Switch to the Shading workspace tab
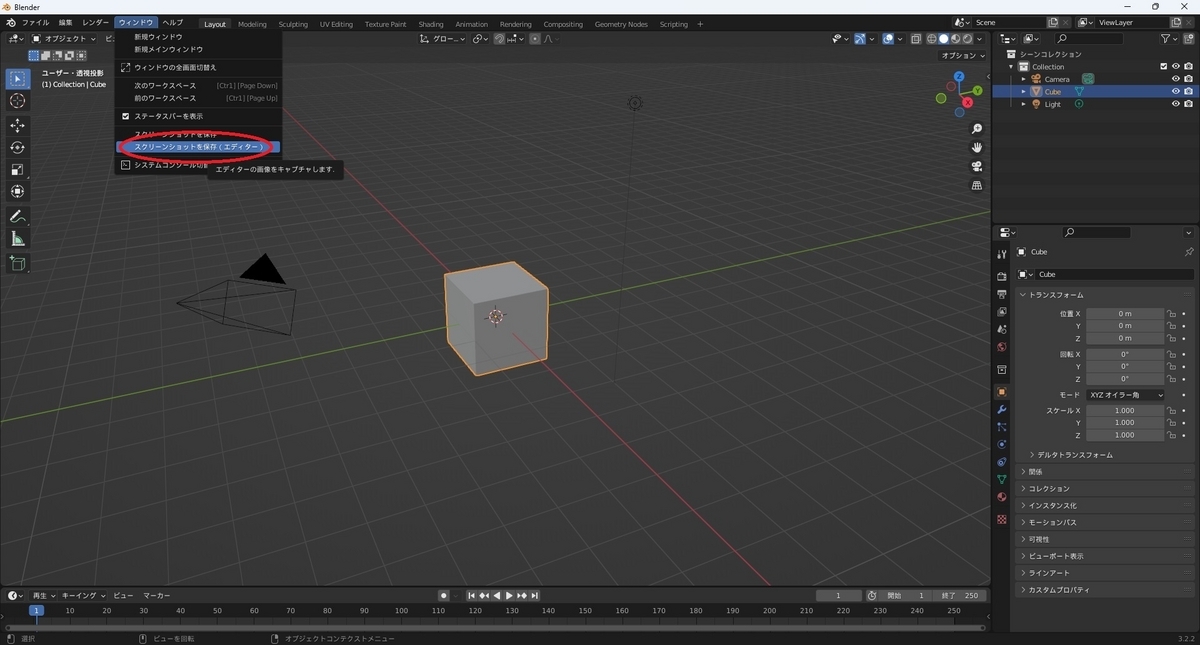 (x=431, y=24)
